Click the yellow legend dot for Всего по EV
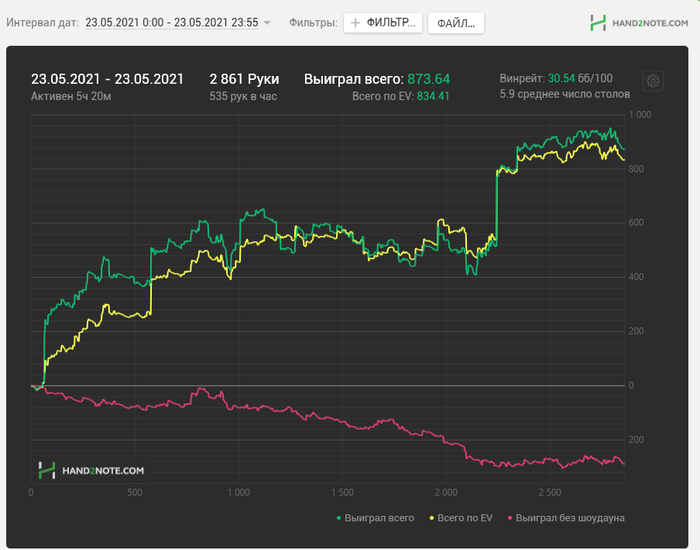Viewport: 700px width, 550px height. pyautogui.click(x=432, y=518)
